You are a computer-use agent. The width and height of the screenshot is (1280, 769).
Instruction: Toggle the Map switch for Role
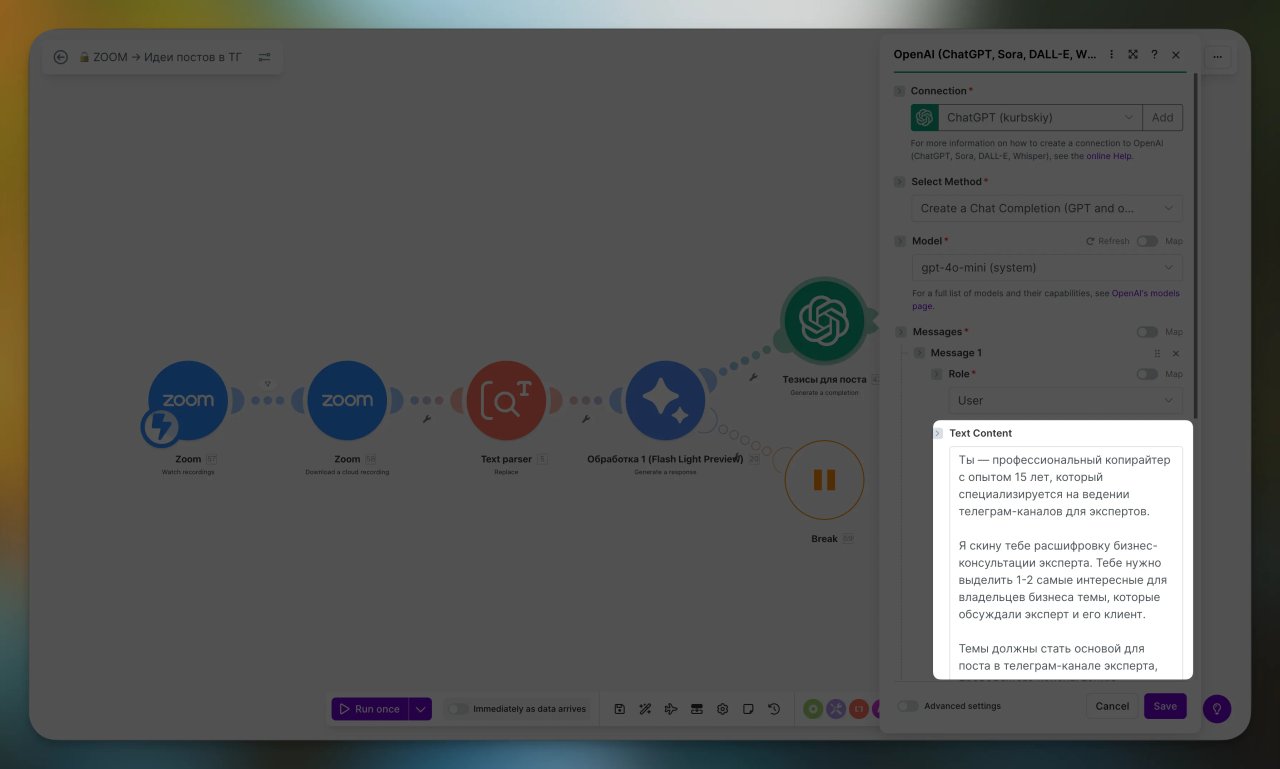[1147, 374]
